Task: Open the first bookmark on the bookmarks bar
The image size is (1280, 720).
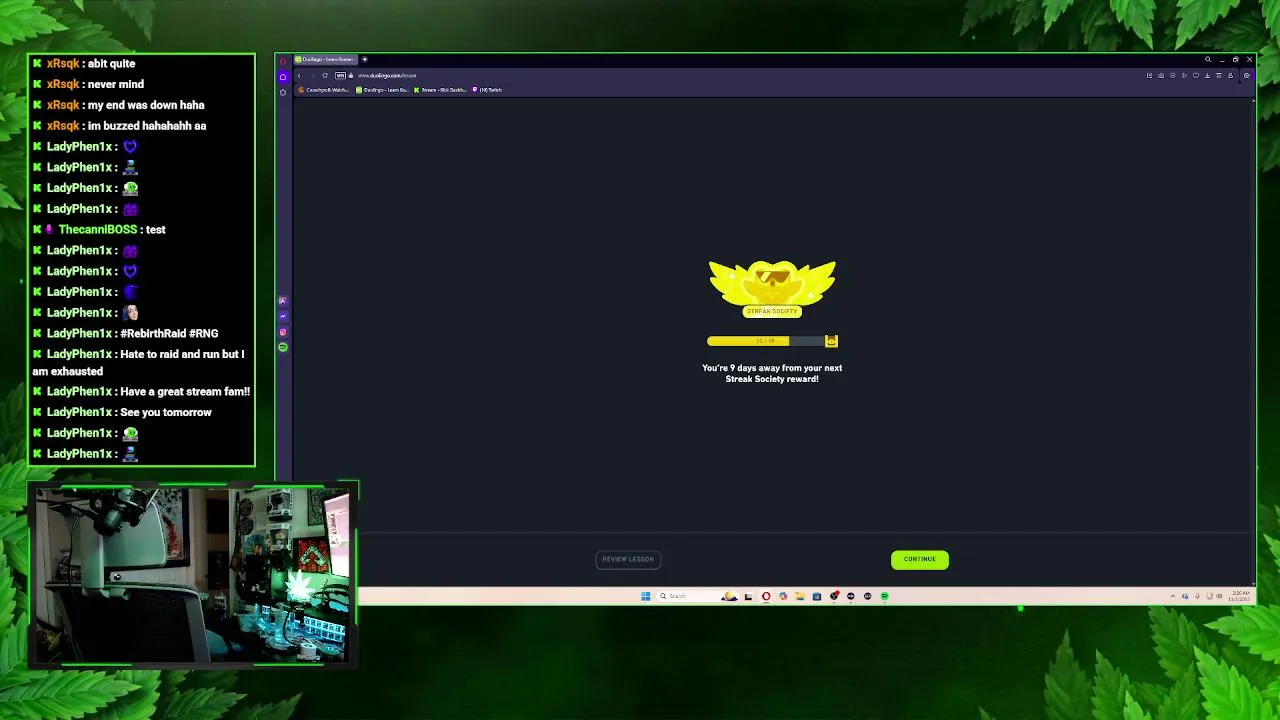Action: pos(323,90)
